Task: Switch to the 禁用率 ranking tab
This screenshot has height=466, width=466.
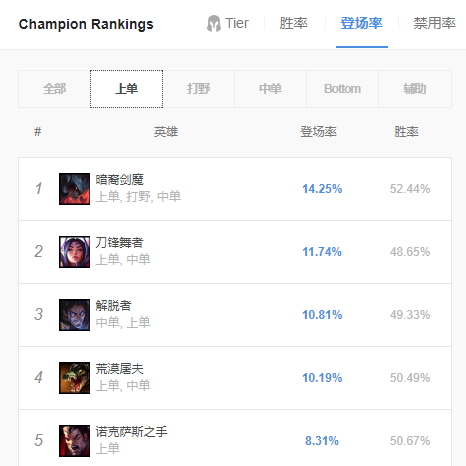Action: 434,23
